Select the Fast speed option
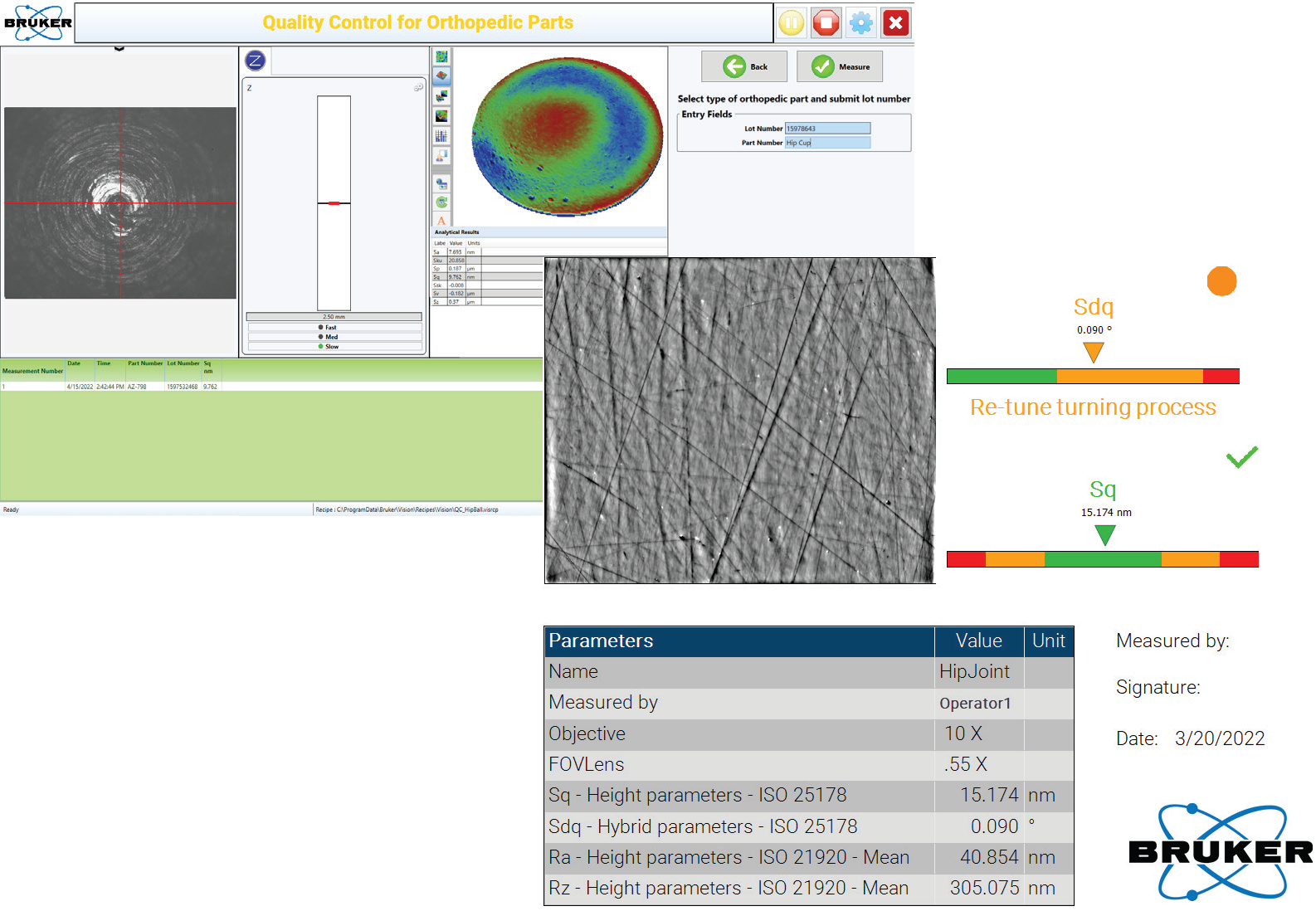Screen dimensions: 1316x916 pyautogui.click(x=334, y=327)
